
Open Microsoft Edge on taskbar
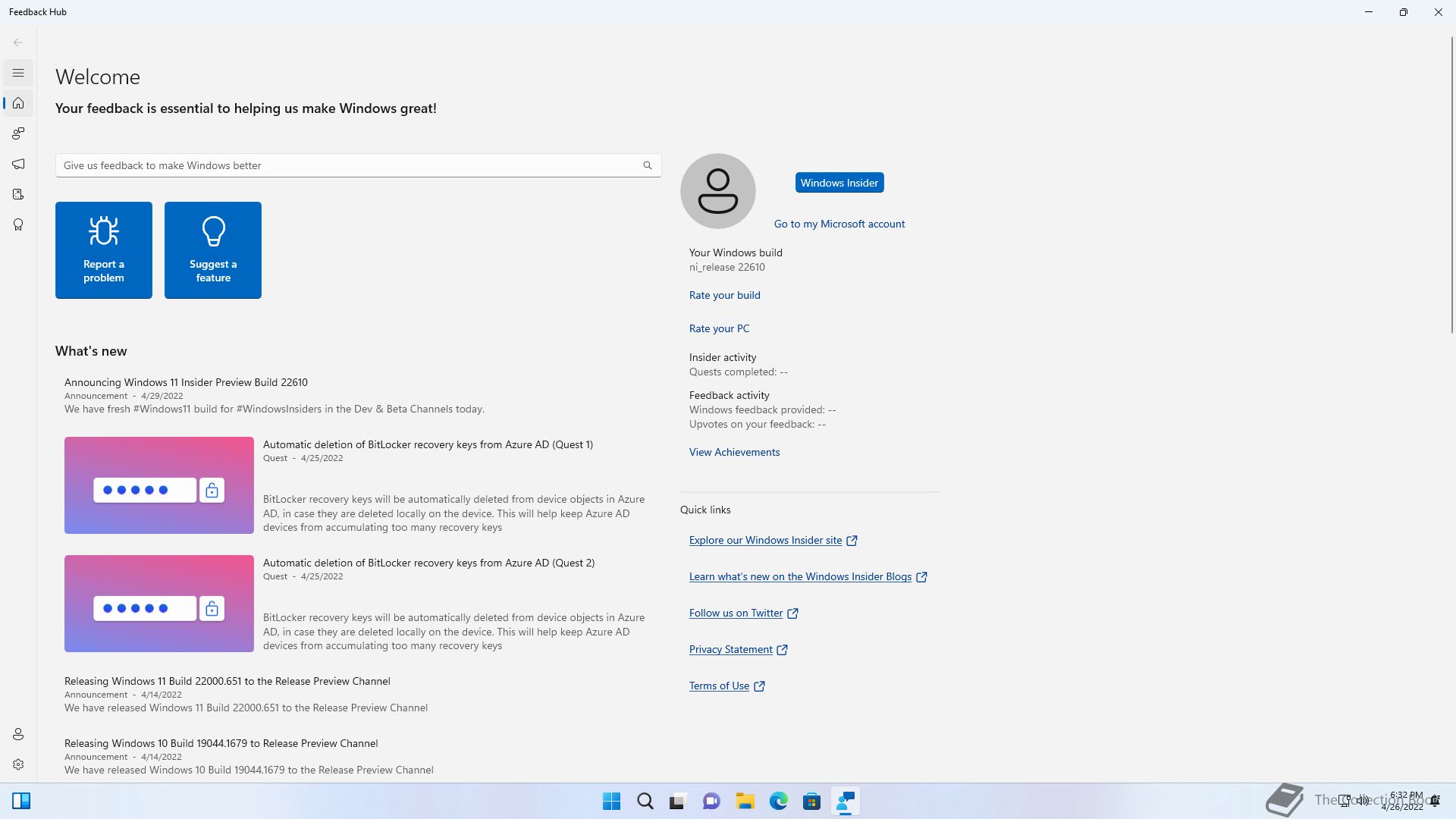coord(778,801)
